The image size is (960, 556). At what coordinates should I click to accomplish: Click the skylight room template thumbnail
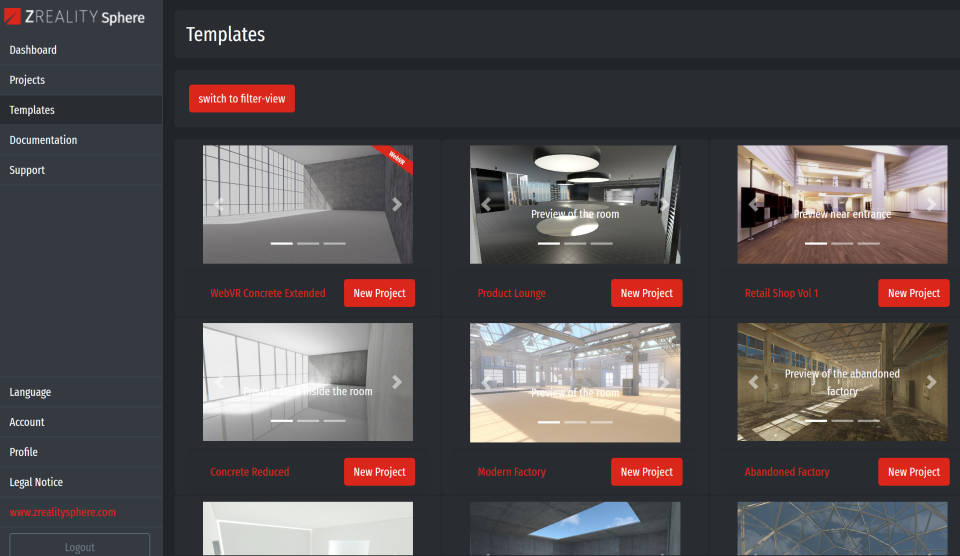(x=575, y=528)
